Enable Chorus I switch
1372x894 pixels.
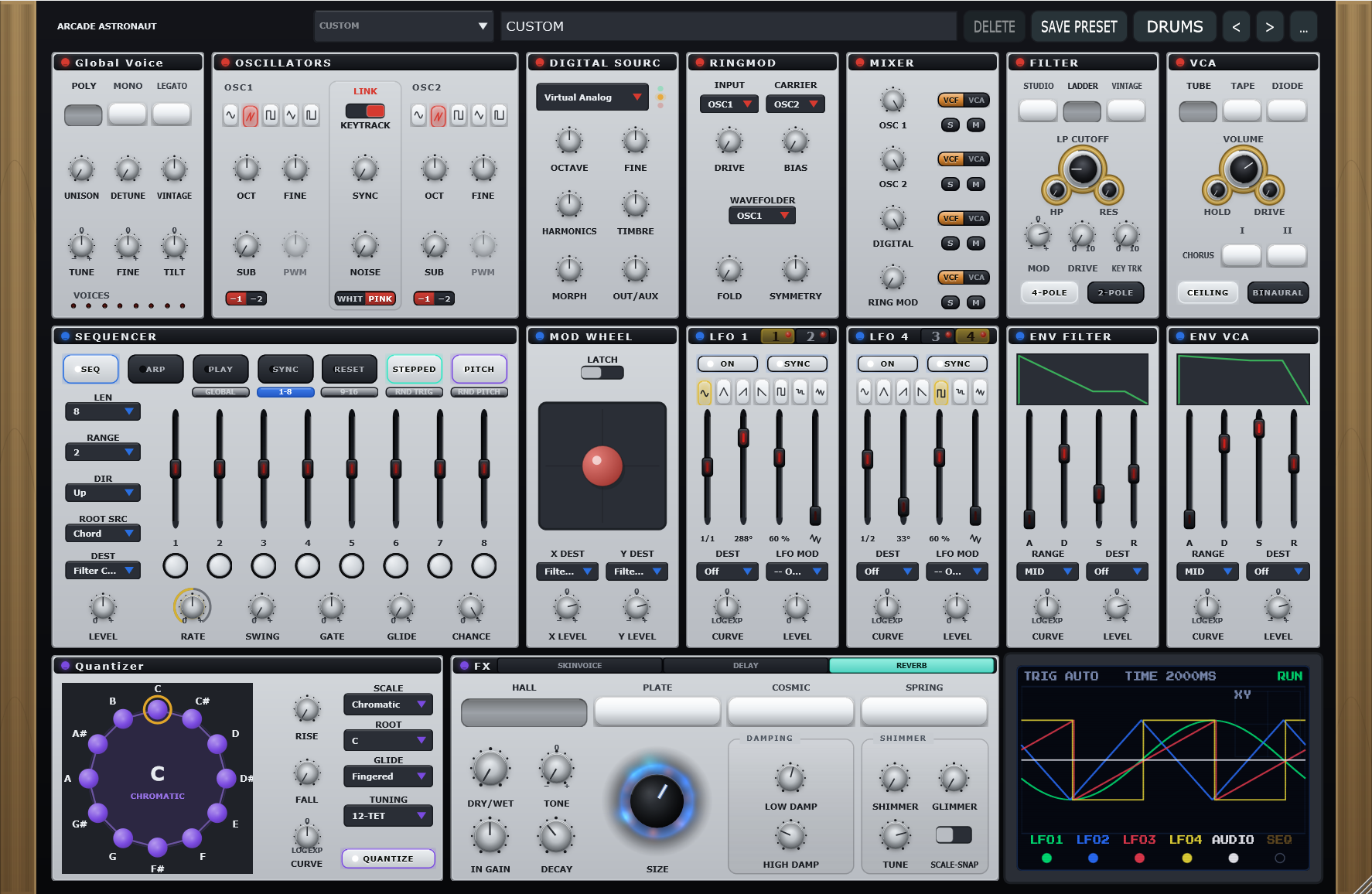click(1242, 254)
